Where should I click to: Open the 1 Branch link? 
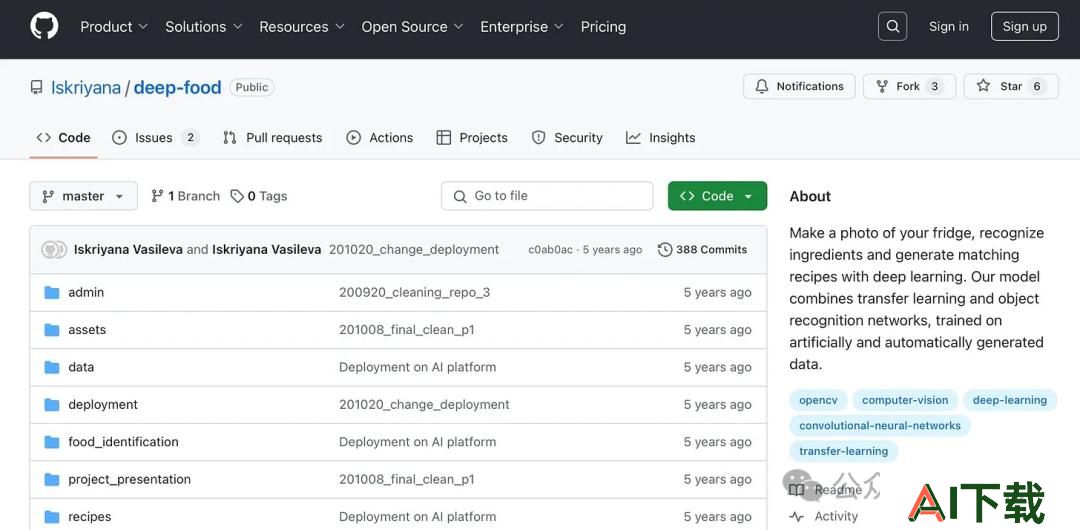pyautogui.click(x=186, y=196)
